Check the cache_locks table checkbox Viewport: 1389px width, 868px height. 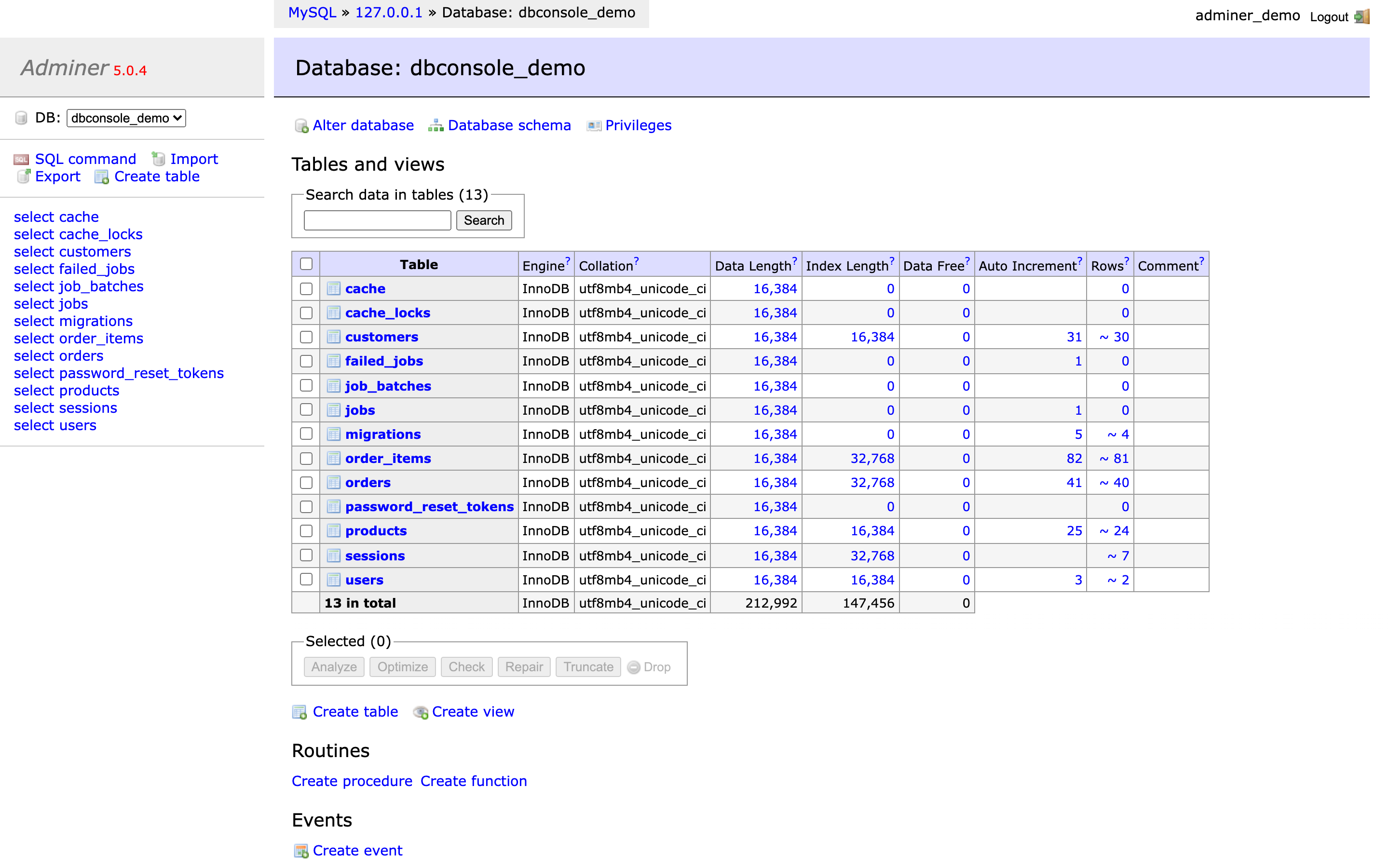(x=306, y=313)
